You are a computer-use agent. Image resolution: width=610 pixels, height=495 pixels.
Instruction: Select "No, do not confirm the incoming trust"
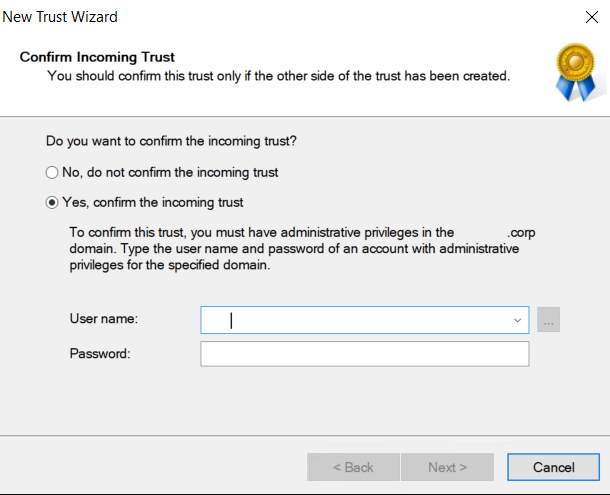pyautogui.click(x=52, y=172)
